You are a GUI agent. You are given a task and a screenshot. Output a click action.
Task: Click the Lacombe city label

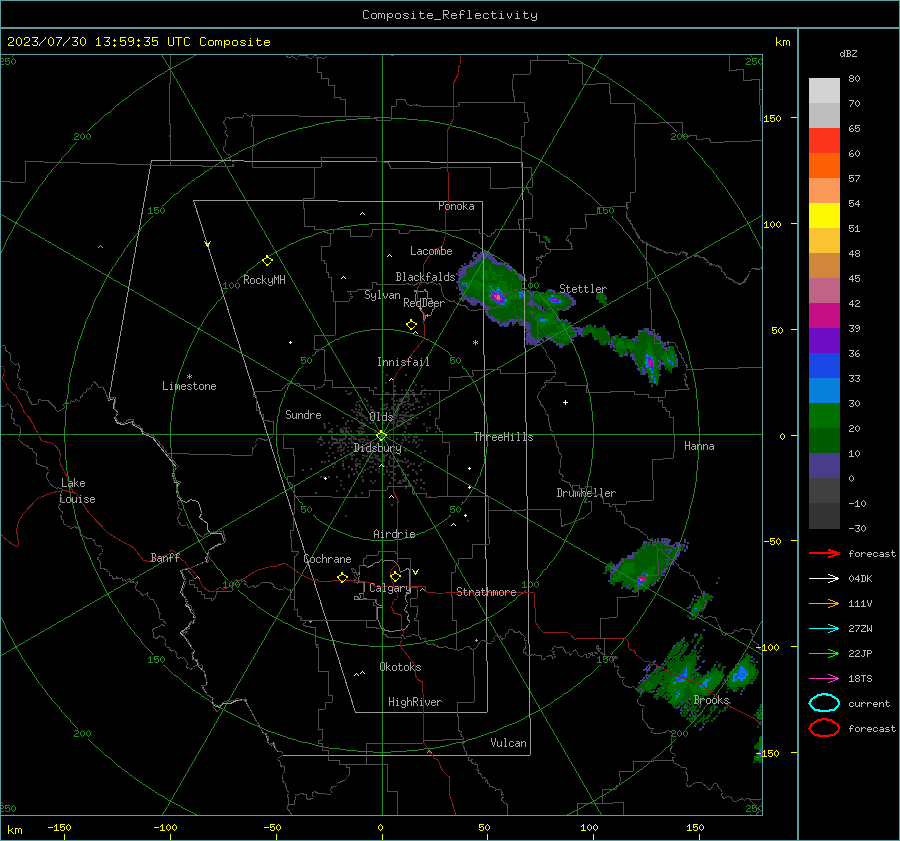click(431, 251)
